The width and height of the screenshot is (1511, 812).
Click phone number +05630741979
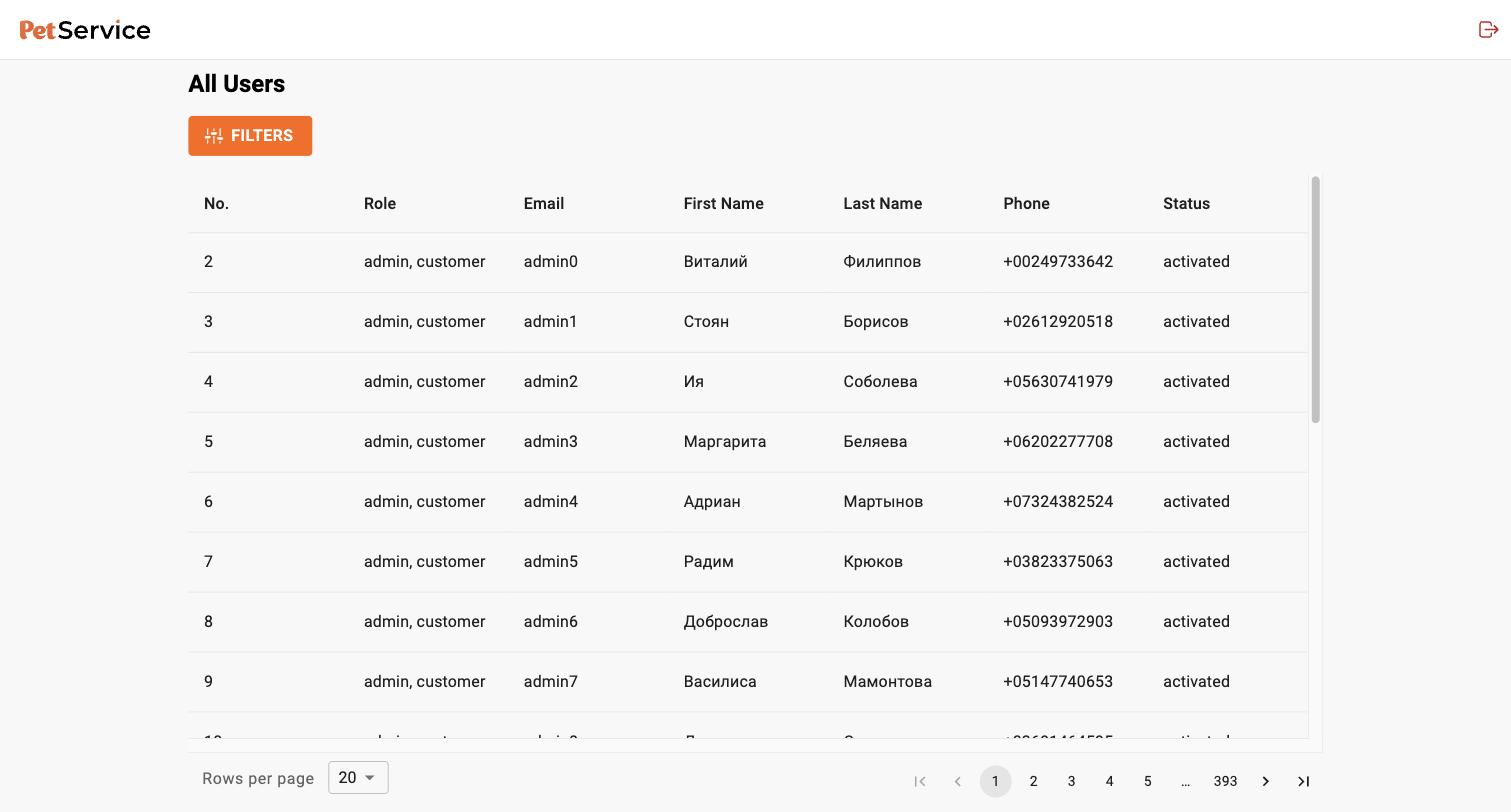coord(1058,381)
